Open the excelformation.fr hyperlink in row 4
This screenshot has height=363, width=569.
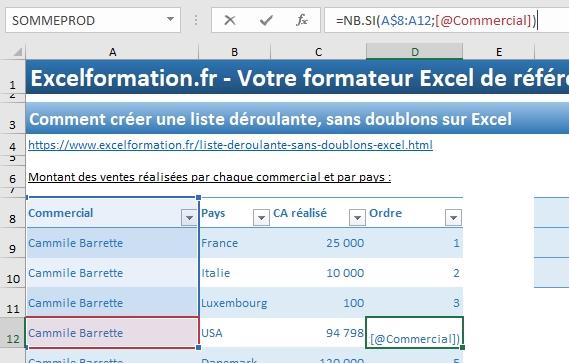(x=230, y=145)
